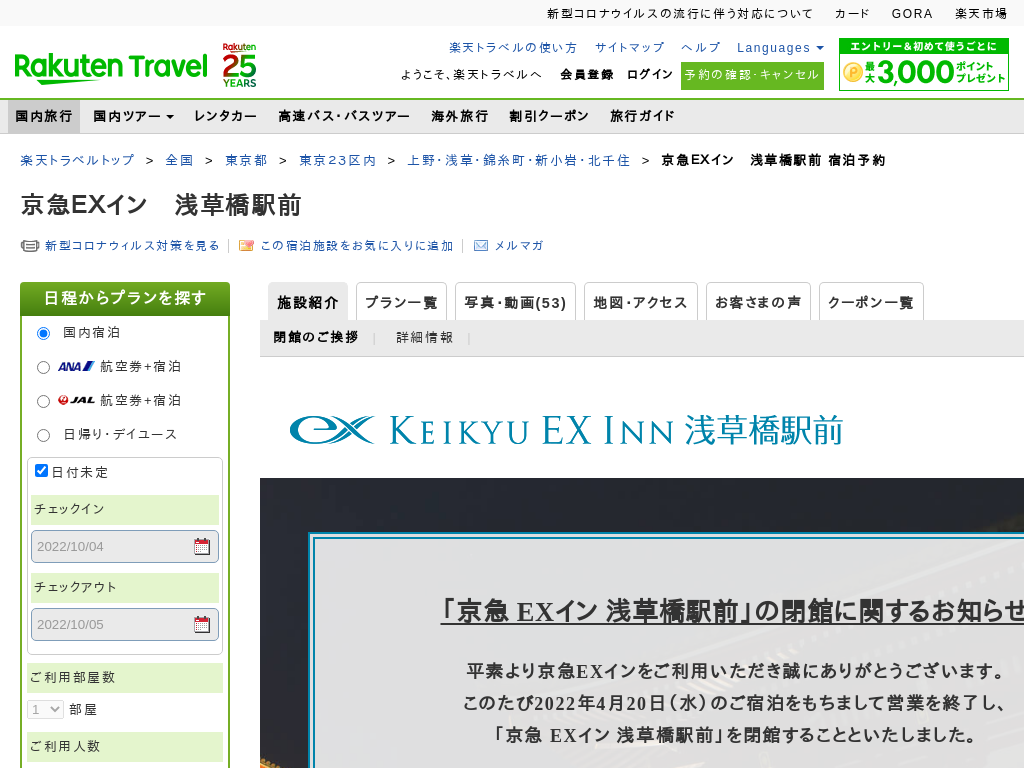The image size is (1024, 768).
Task: Open the 新型コロナウイルスの流行に伴う対応について link
Action: [680, 14]
